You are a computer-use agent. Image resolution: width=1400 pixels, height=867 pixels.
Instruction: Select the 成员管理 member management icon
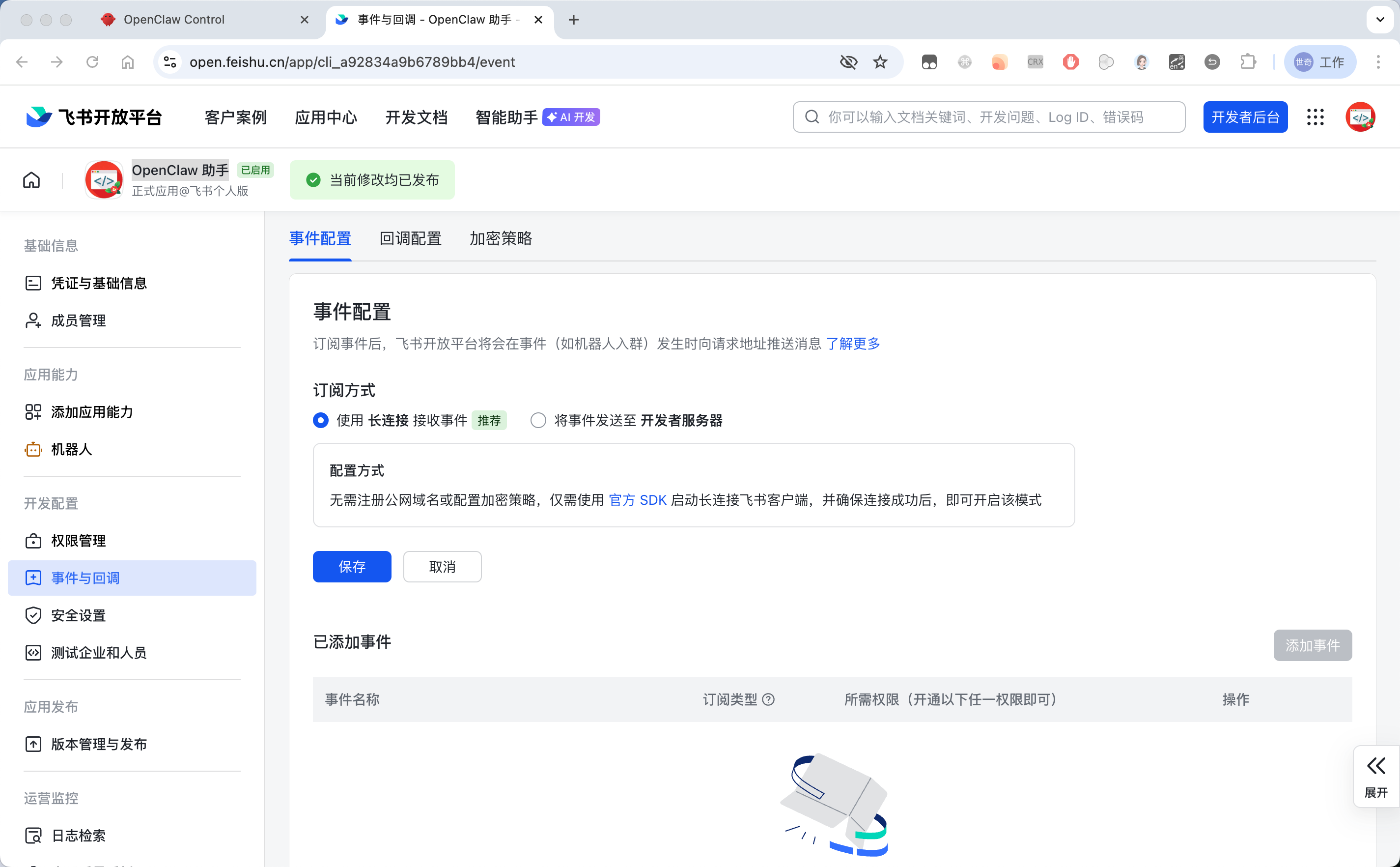[x=32, y=320]
